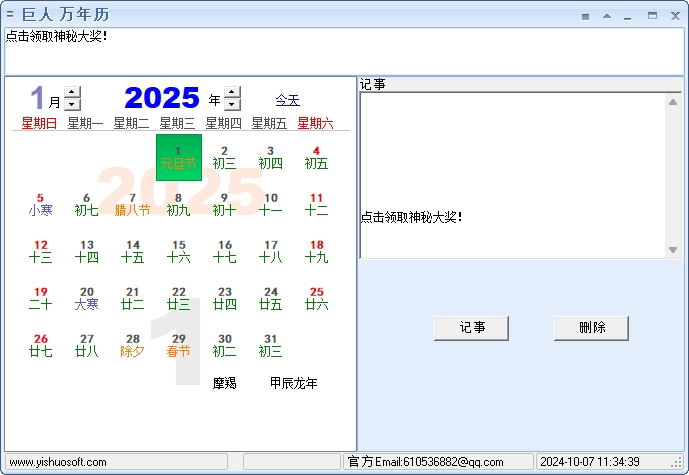Select January 13 十四

coord(87,251)
